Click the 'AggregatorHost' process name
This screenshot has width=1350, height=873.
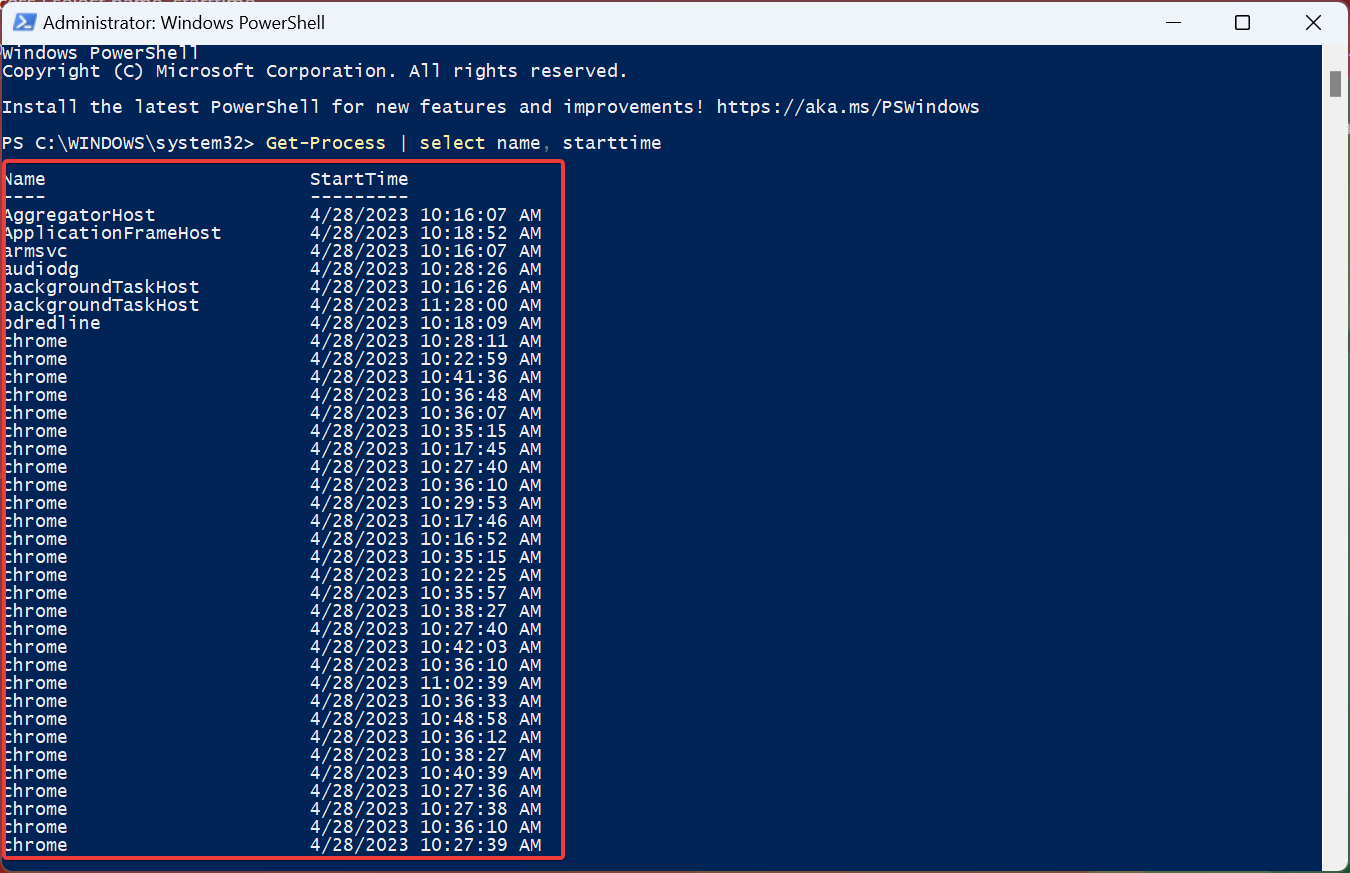[79, 215]
